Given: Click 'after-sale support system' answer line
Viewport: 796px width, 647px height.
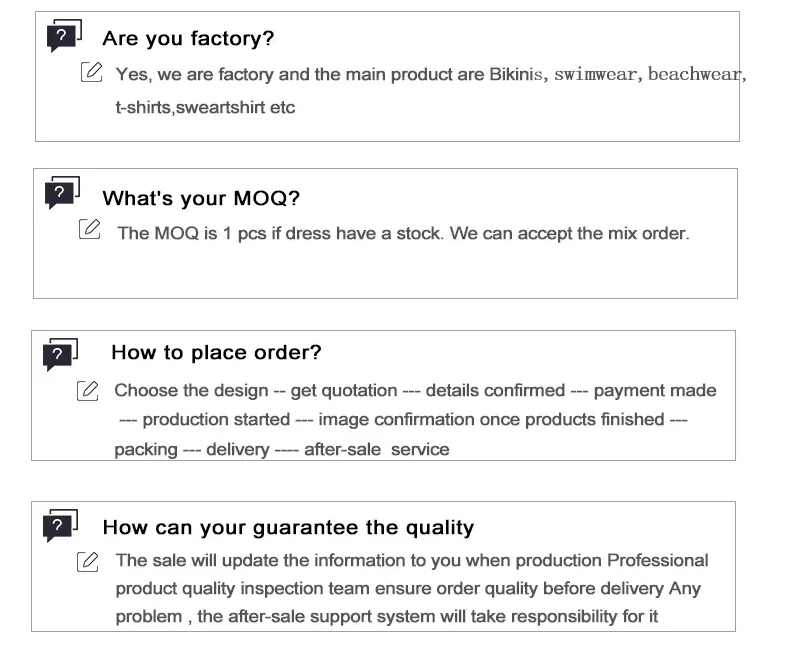Looking at the screenshot, I should coord(385,616).
